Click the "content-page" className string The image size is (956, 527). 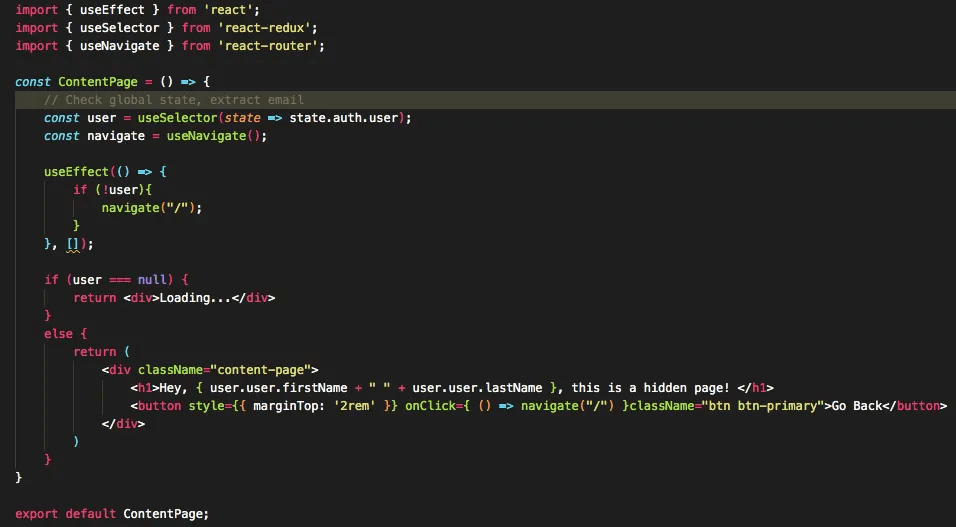tap(264, 369)
